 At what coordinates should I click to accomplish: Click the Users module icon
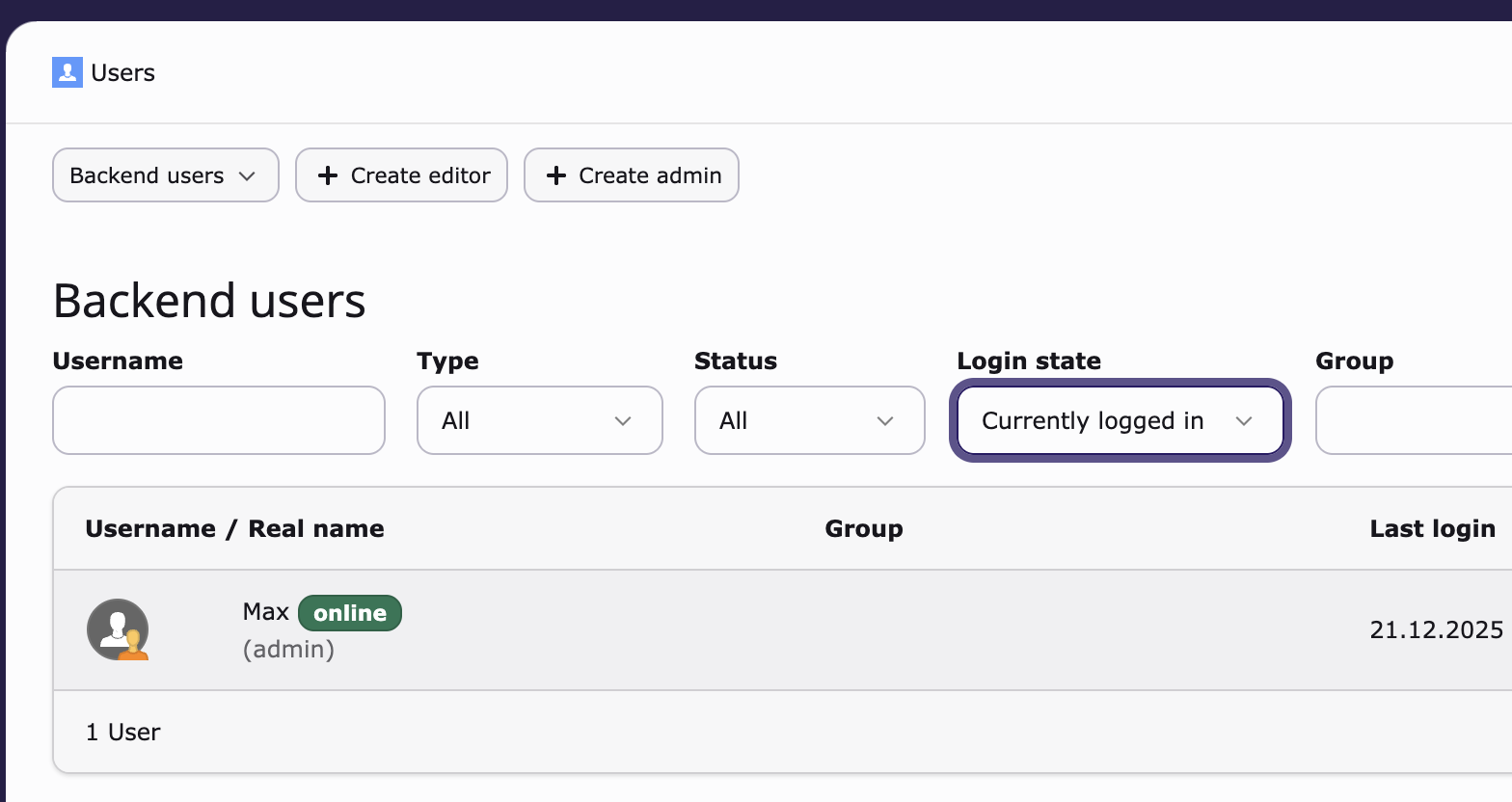67,72
